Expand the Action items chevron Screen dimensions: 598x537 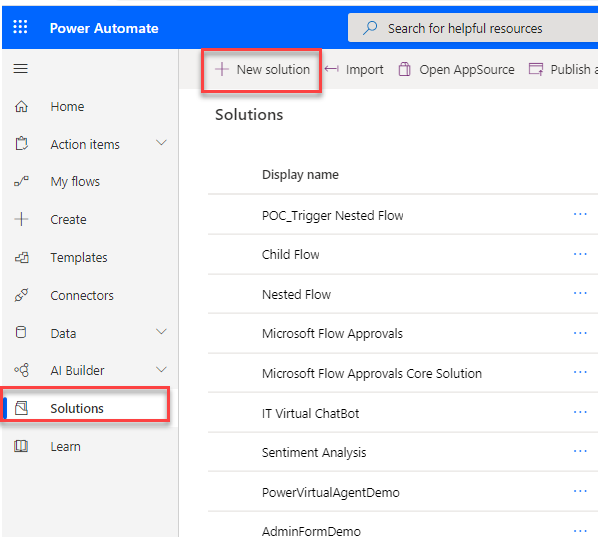pos(161,143)
